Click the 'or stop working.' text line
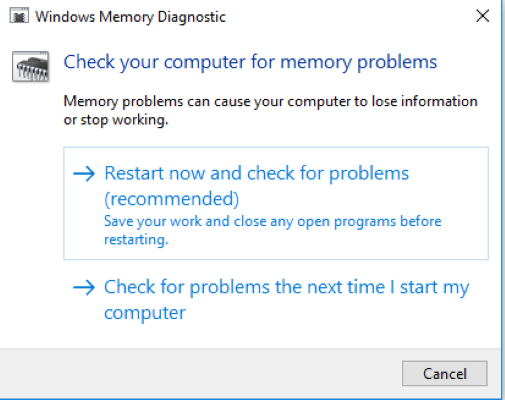The image size is (505, 400). (116, 120)
